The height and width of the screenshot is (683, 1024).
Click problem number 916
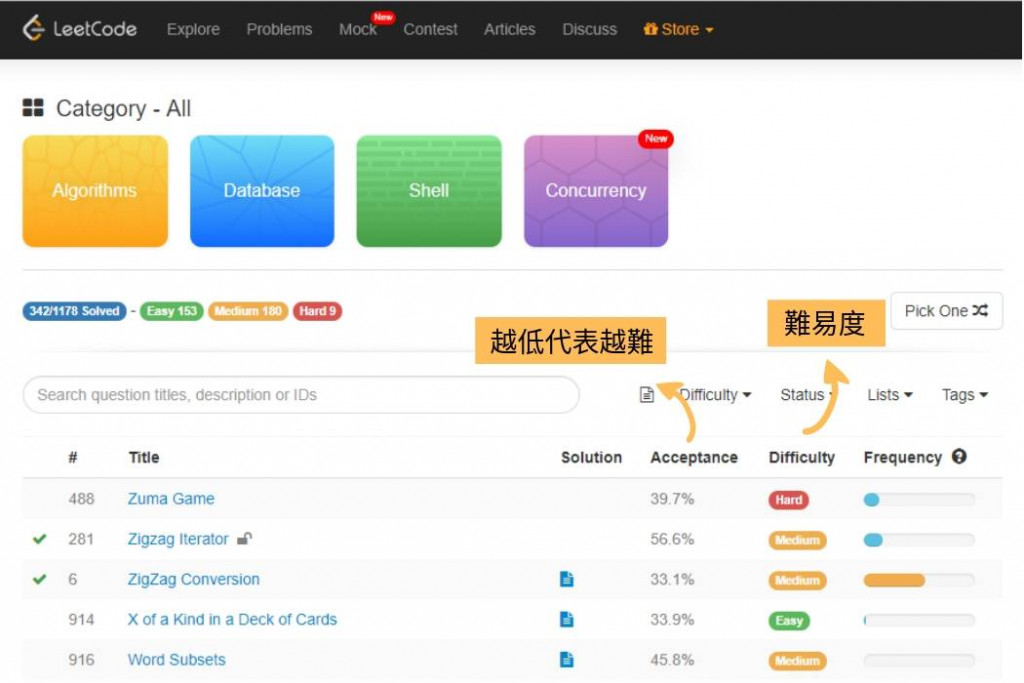(x=81, y=659)
